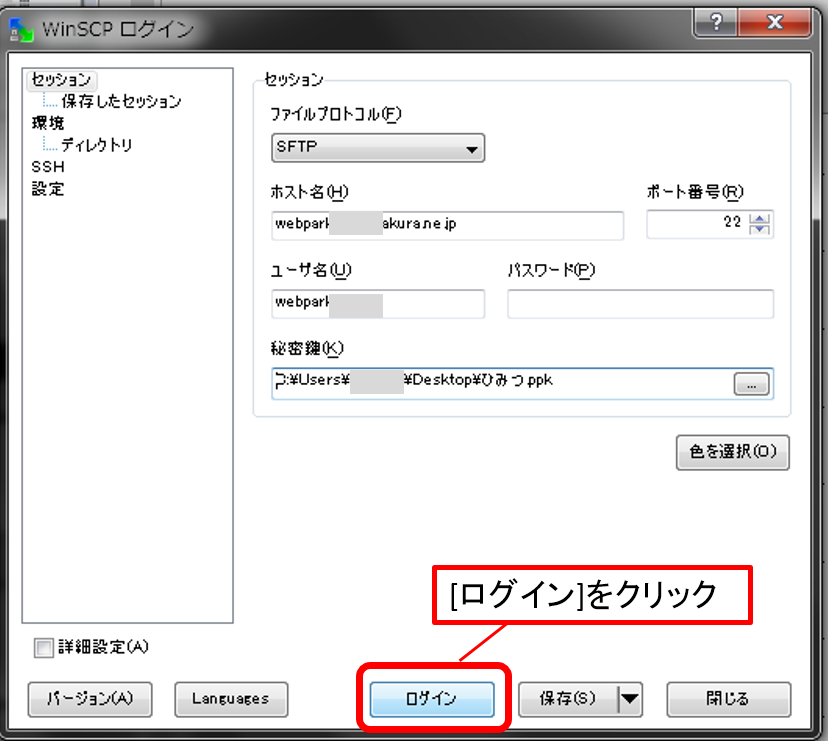Image resolution: width=828 pixels, height=741 pixels.
Task: Click the 保存 button
Action: click(568, 699)
